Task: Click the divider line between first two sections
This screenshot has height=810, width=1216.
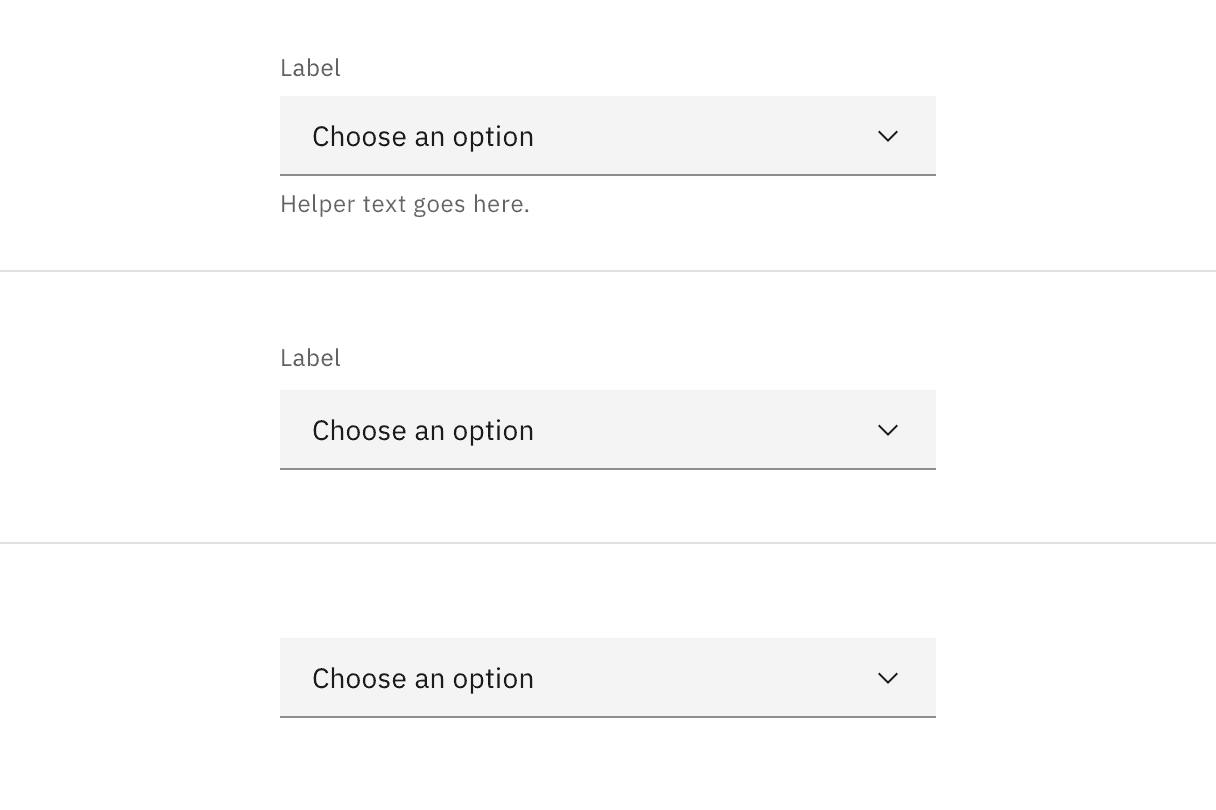Action: [x=608, y=270]
